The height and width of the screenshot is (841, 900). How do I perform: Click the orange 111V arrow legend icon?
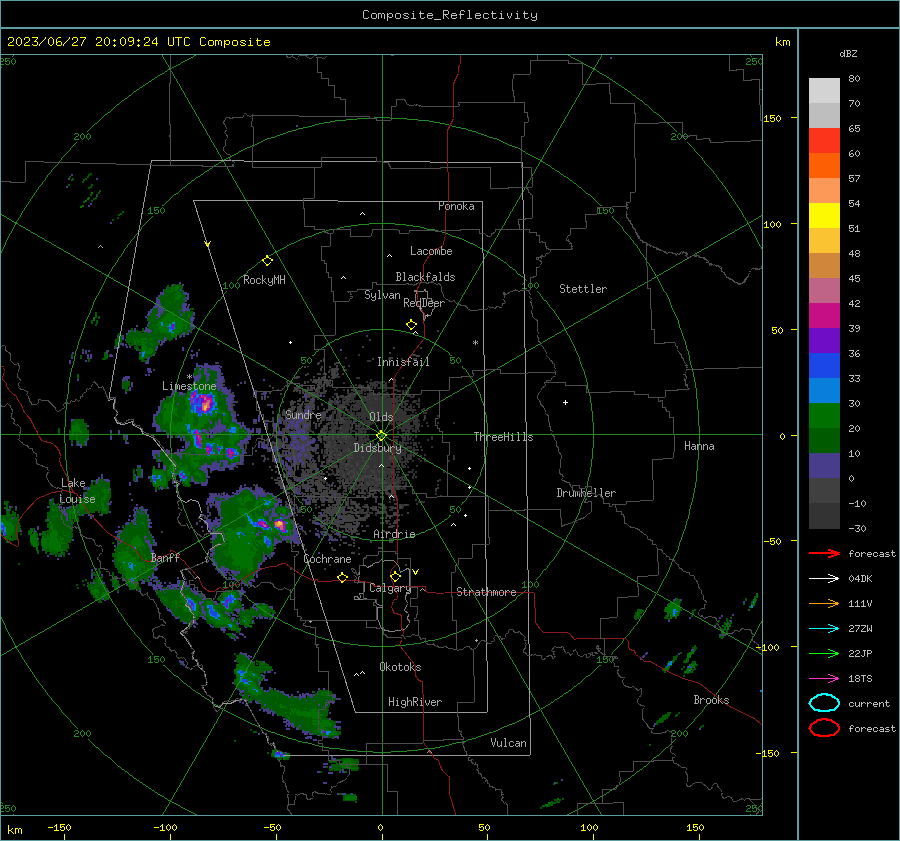(x=824, y=603)
